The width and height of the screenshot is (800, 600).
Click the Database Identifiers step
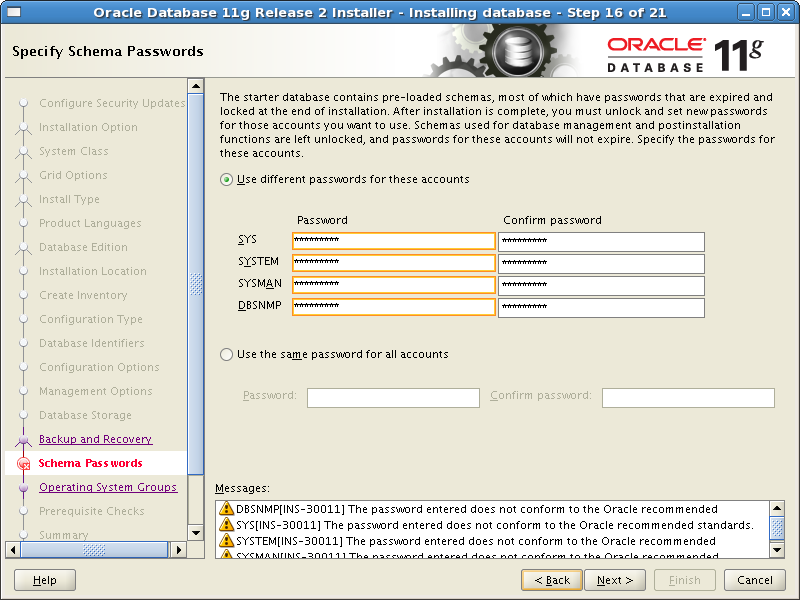[x=92, y=343]
